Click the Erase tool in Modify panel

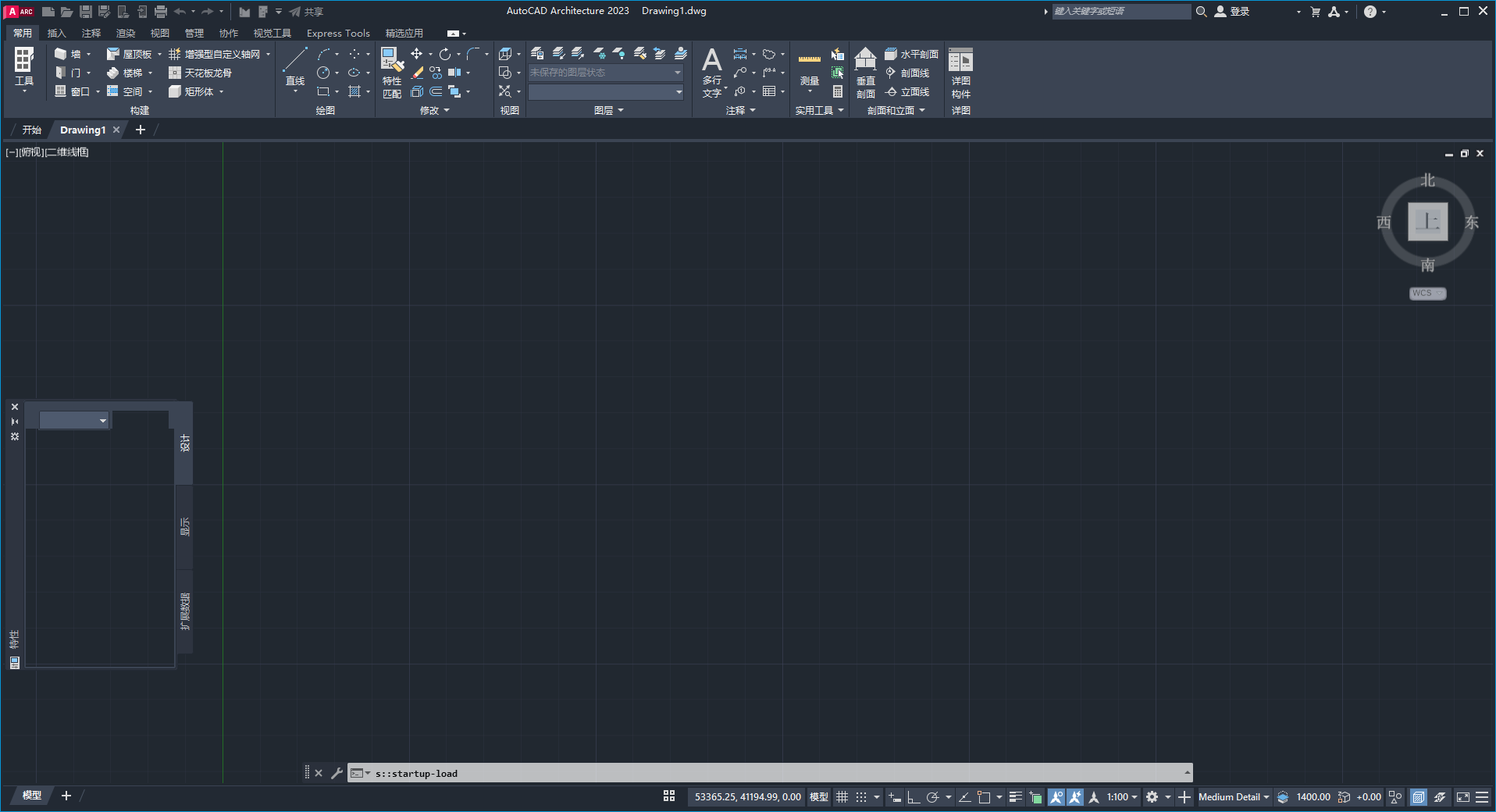click(417, 73)
